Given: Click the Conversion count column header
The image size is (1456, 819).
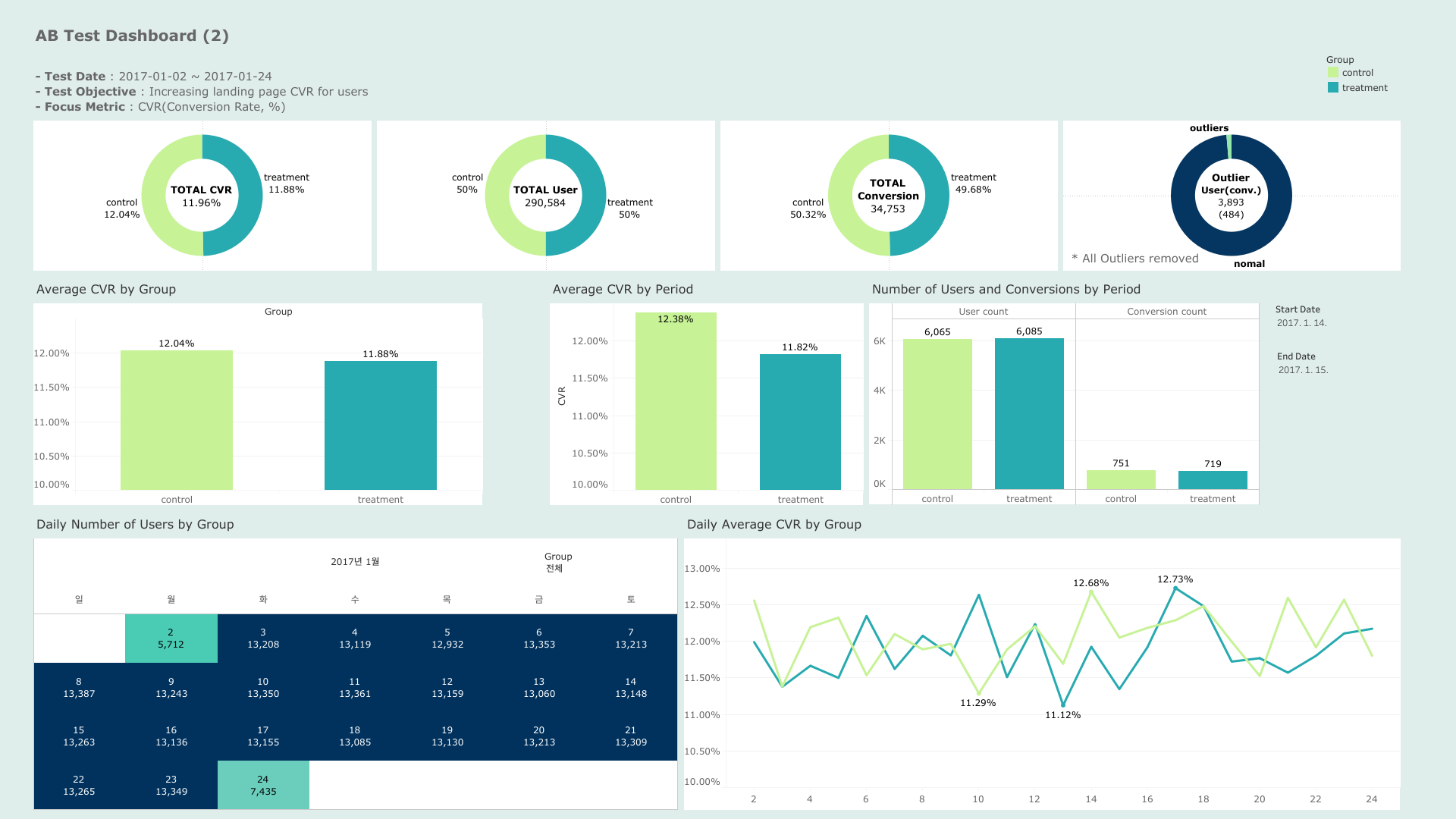Looking at the screenshot, I should click(1166, 312).
